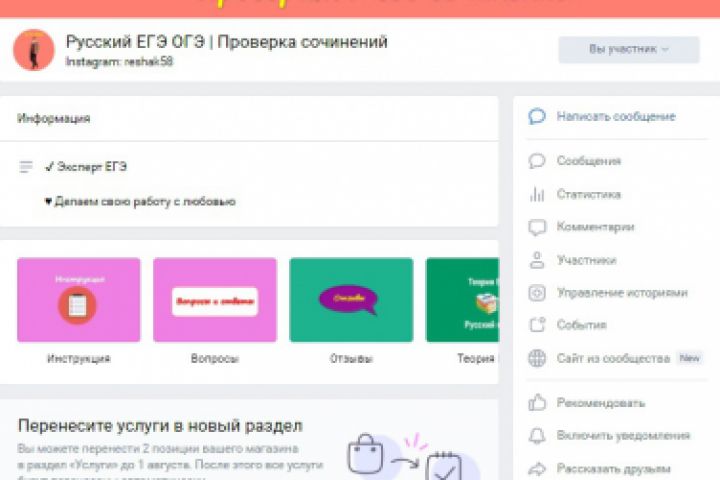
Task: Click the 'Участники' person icon
Action: point(537,260)
